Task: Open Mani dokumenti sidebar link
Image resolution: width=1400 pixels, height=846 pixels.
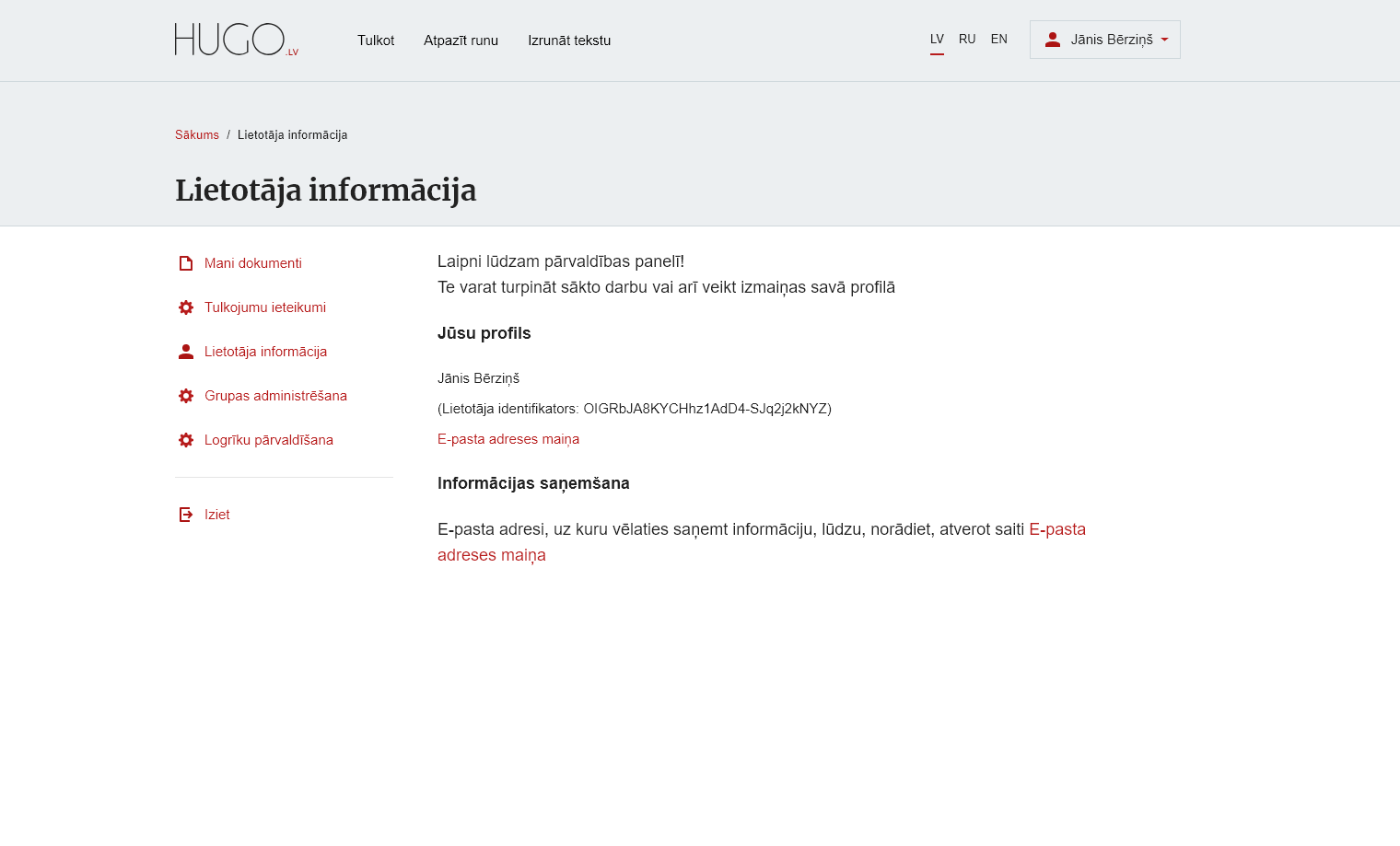Action: (x=253, y=263)
